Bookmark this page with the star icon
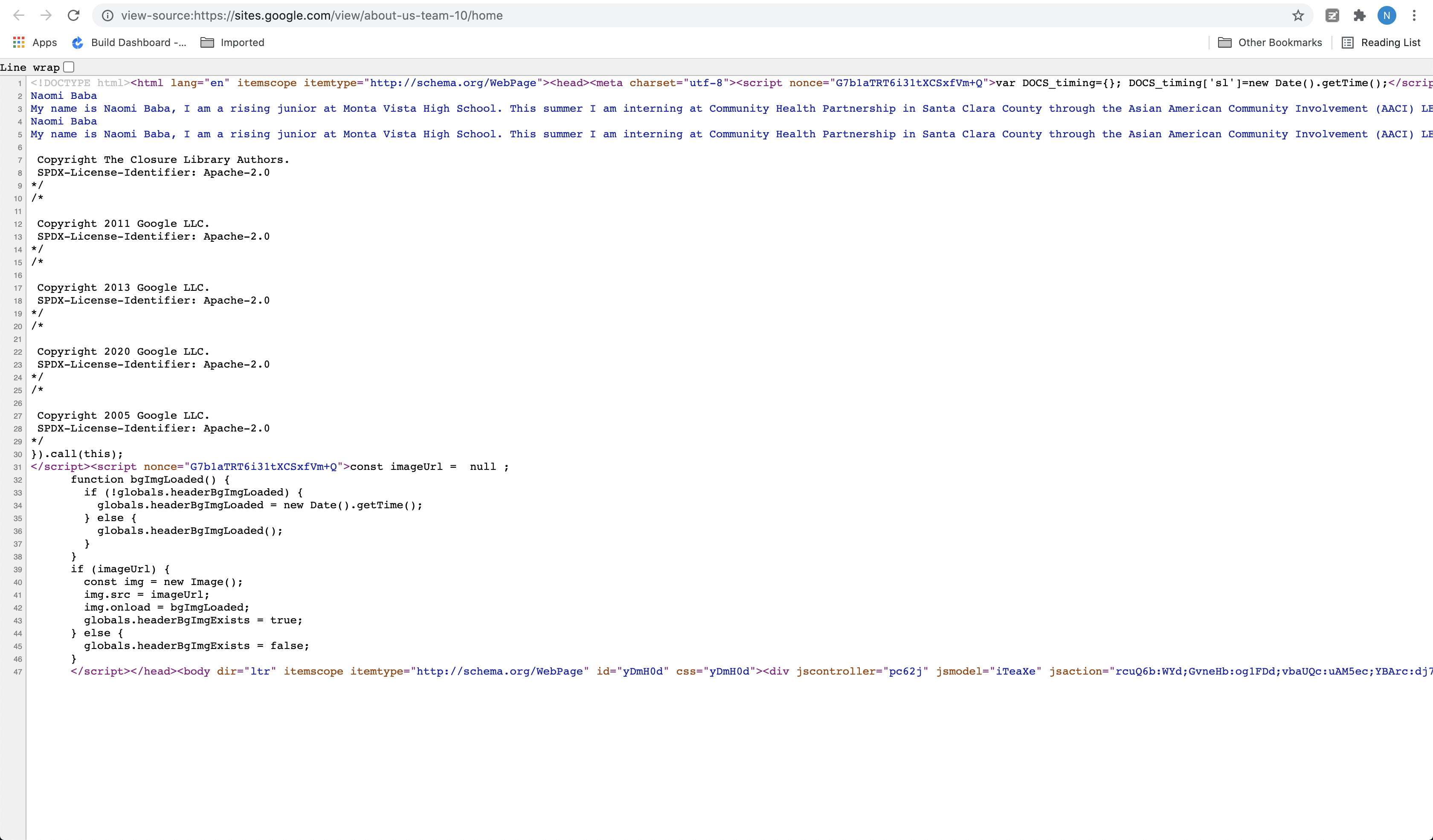This screenshot has width=1433, height=840. pyautogui.click(x=1298, y=15)
